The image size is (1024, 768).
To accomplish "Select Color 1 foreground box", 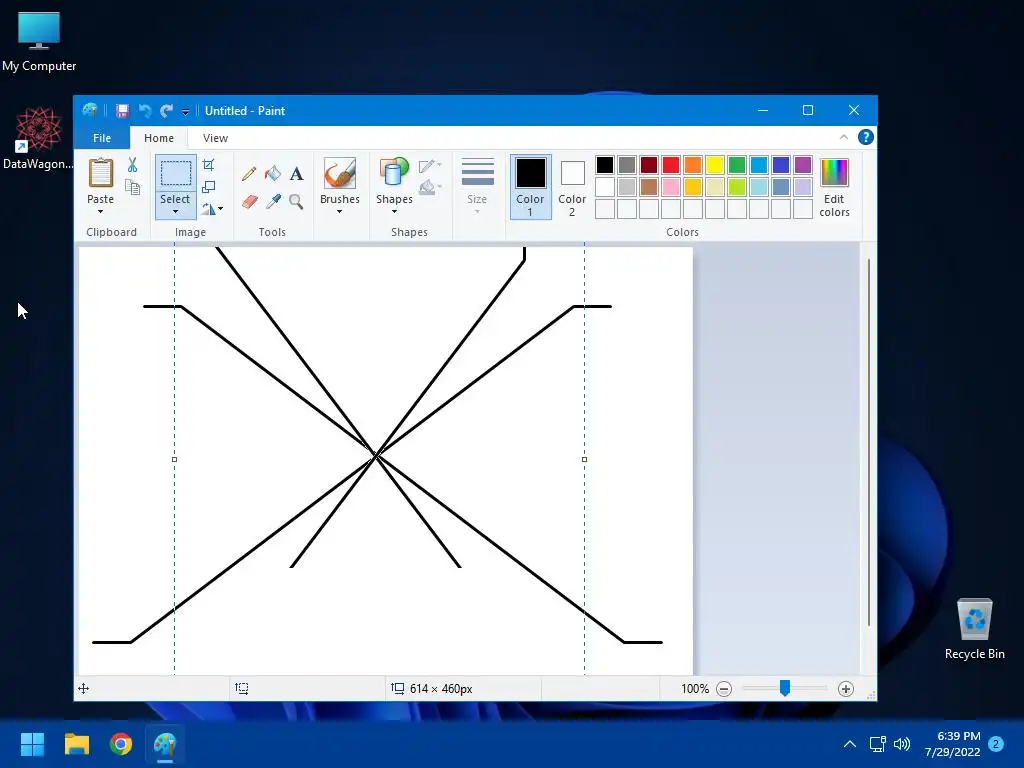I will pos(530,187).
